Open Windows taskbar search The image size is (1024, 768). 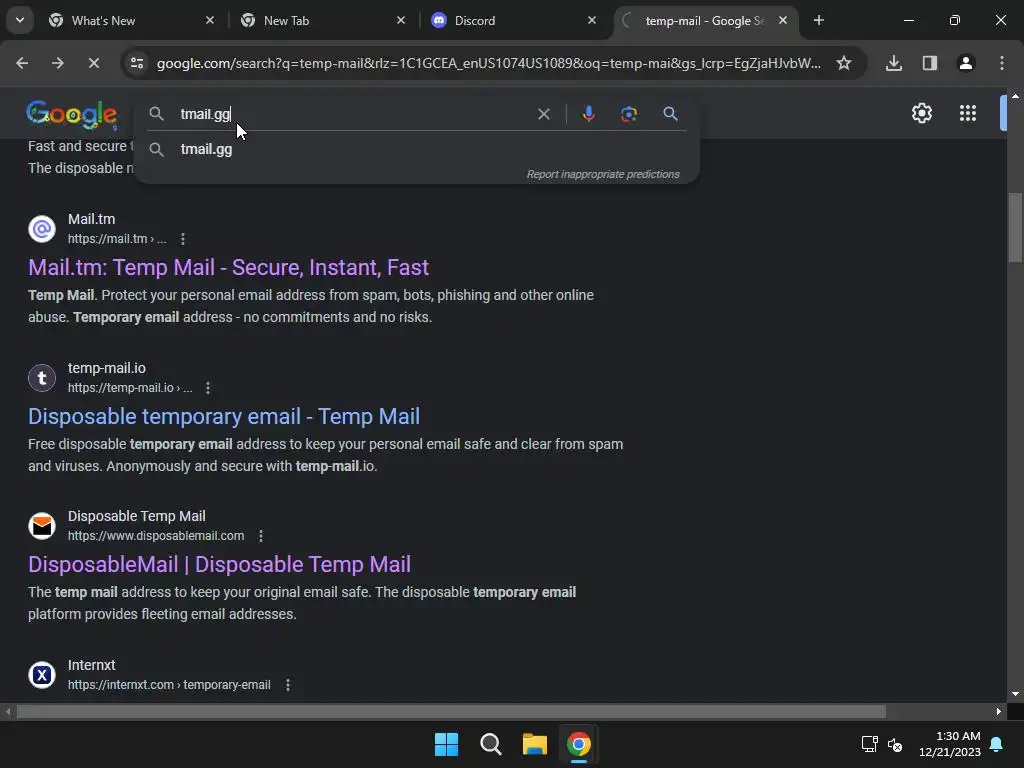[x=490, y=744]
